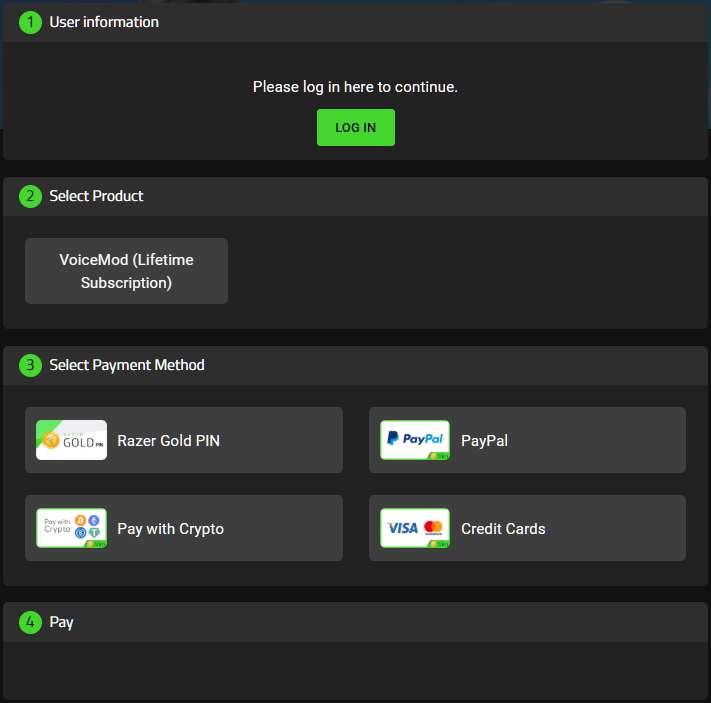Click the Pay section heading

pos(61,622)
